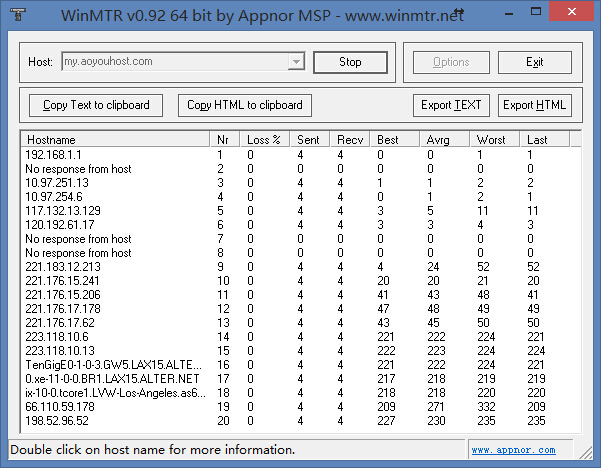Click the Loss % column header
The image size is (601, 468).
point(267,139)
